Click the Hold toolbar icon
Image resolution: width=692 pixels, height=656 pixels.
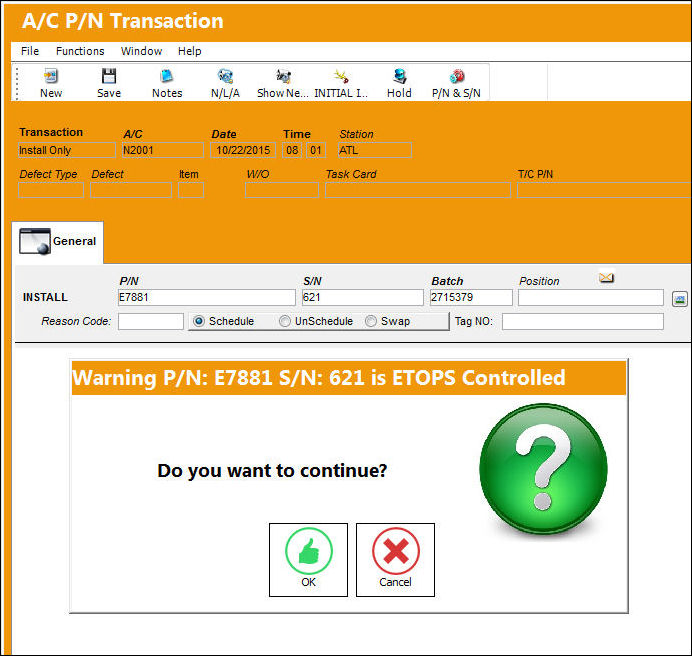[399, 76]
